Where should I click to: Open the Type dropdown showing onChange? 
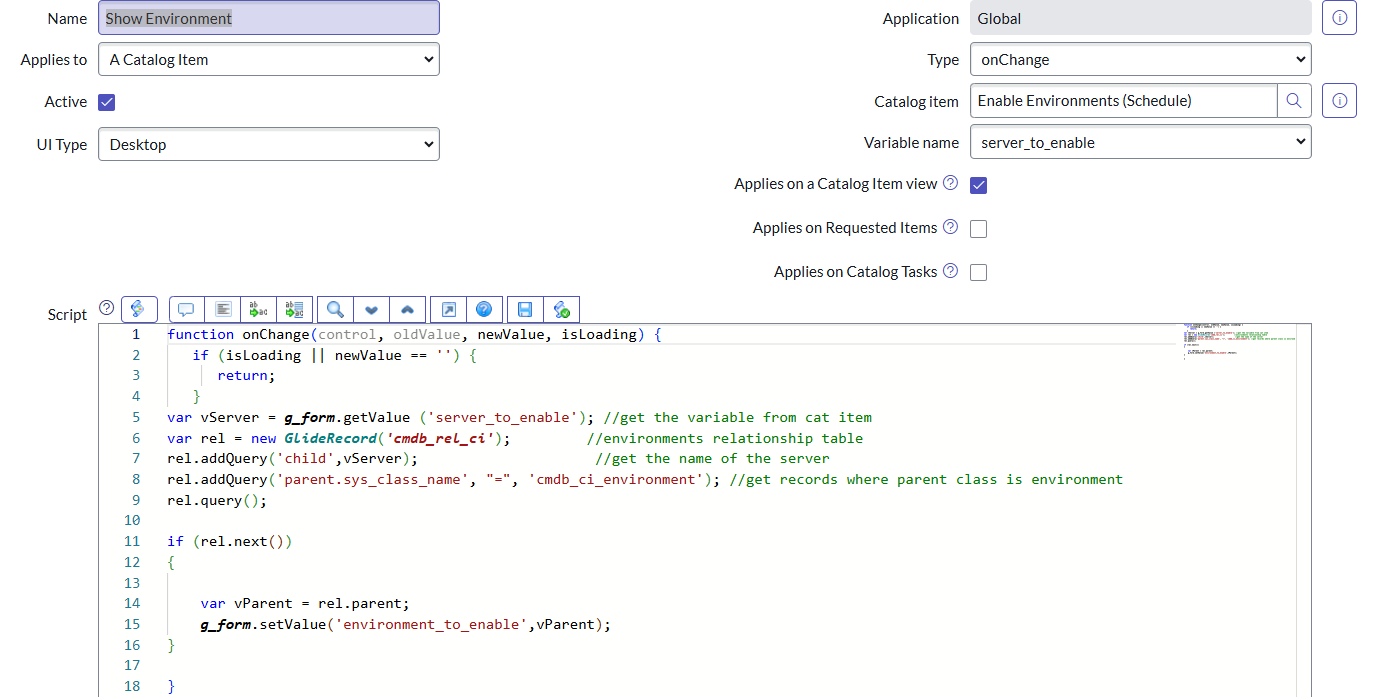(x=1141, y=60)
